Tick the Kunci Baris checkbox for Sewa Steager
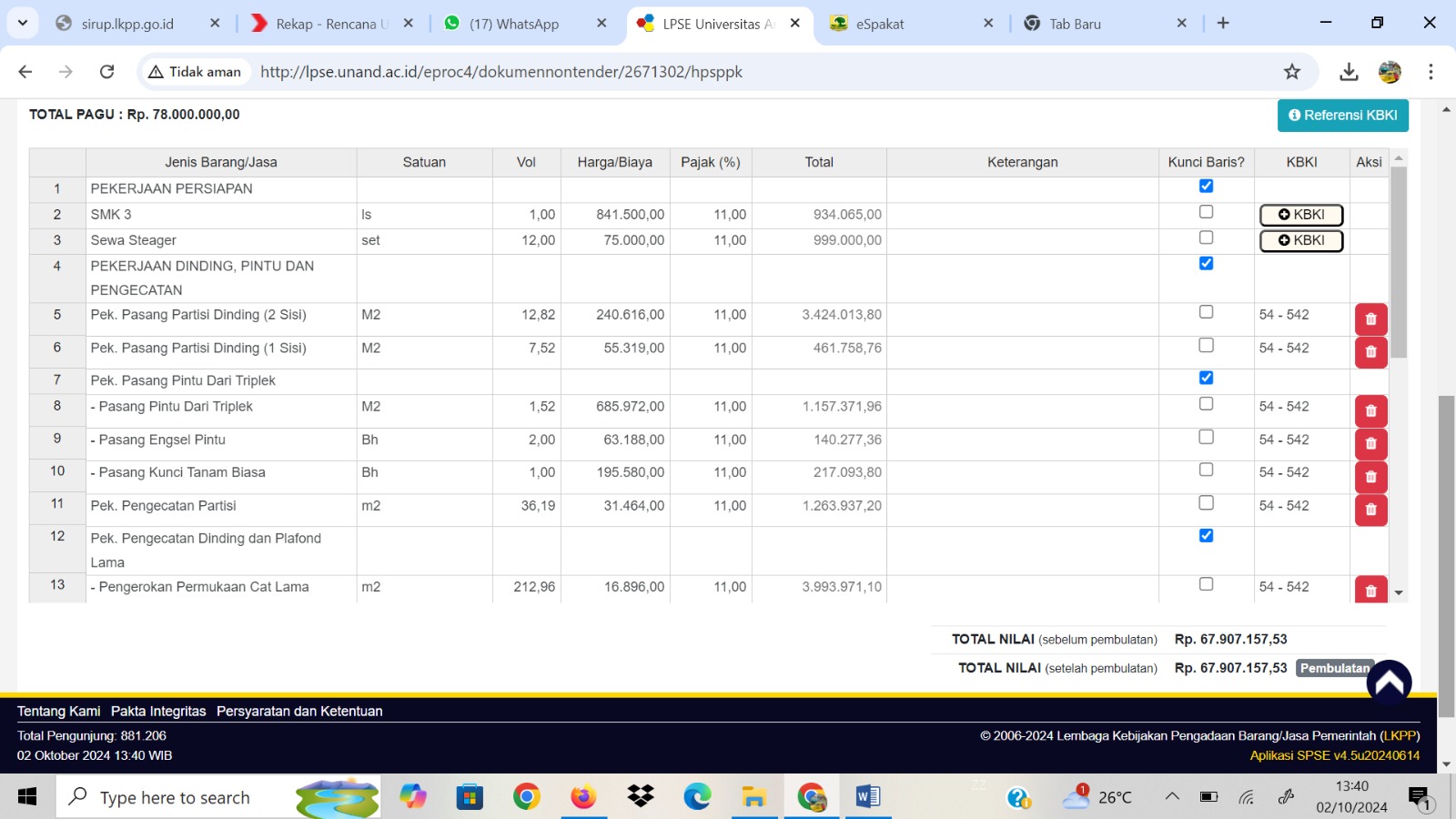1456x819 pixels. click(1206, 238)
